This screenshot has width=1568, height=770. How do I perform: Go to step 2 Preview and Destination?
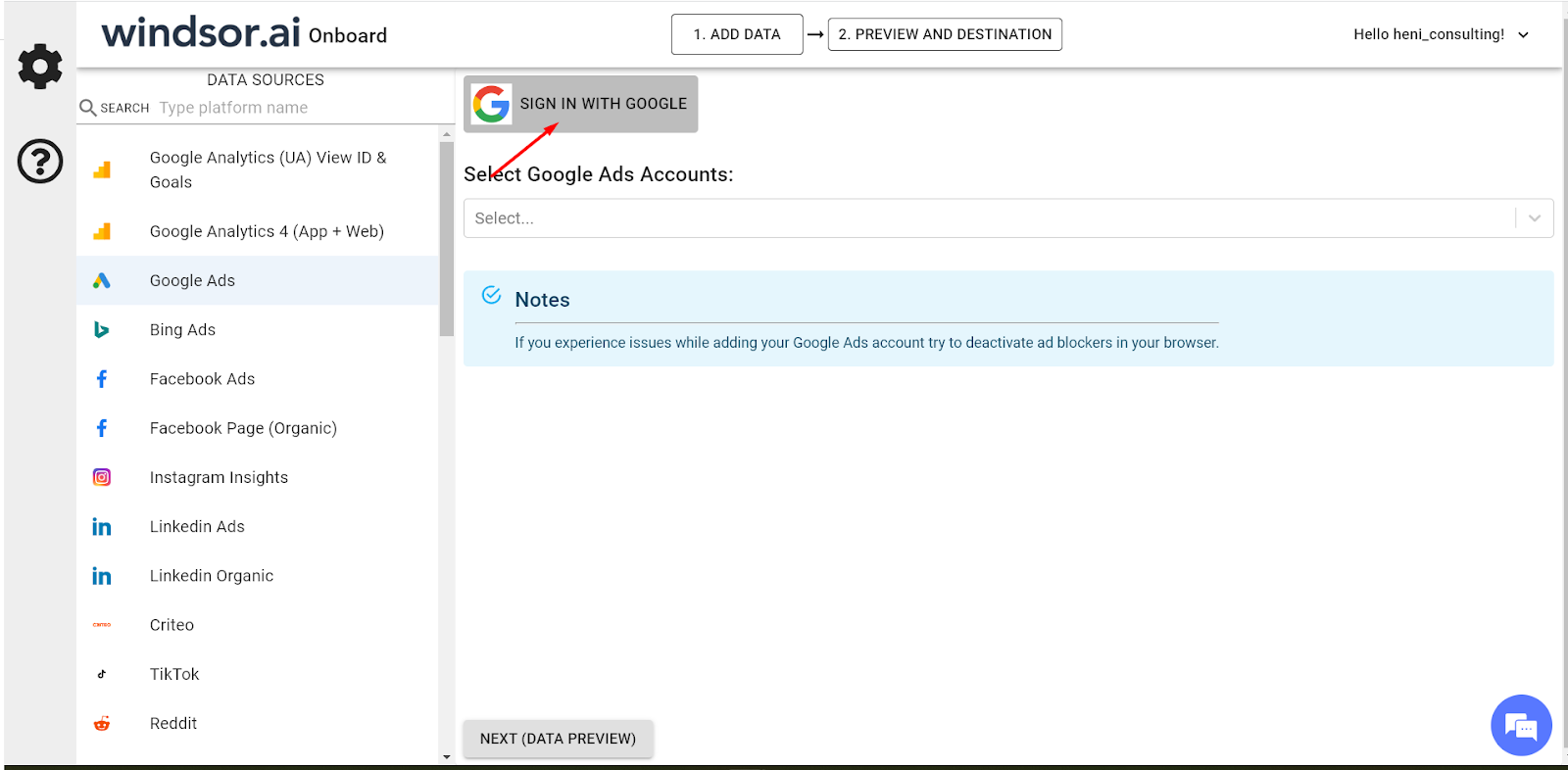click(945, 34)
